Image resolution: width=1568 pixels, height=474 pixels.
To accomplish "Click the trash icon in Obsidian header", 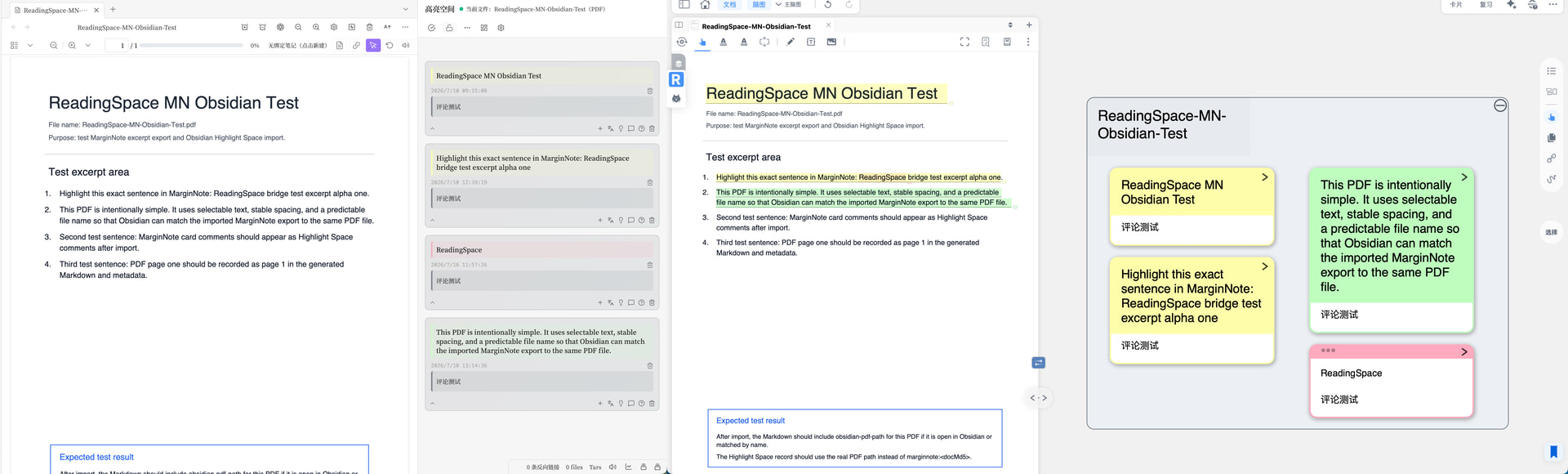I will [x=369, y=27].
